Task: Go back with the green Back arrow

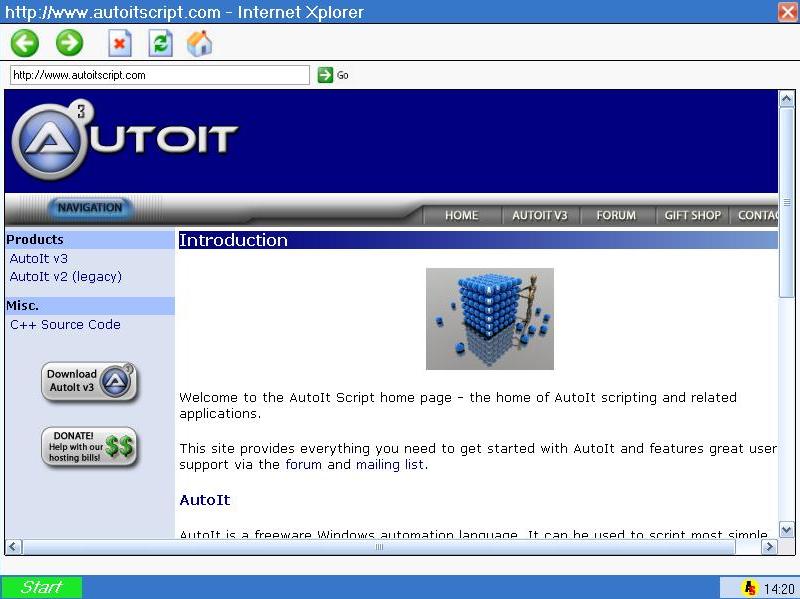Action: pos(24,43)
